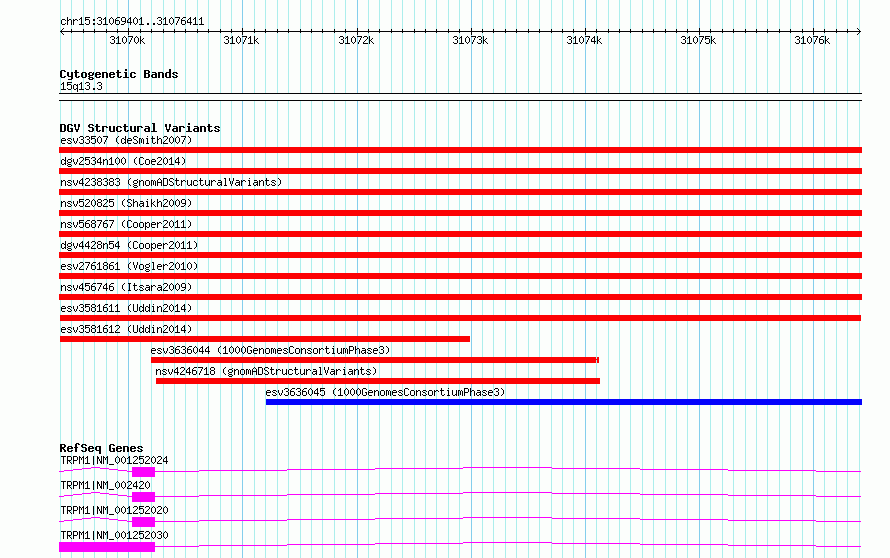890x558 pixels.
Task: Click the magenta exon of NM_001252020
Action: click(143, 522)
